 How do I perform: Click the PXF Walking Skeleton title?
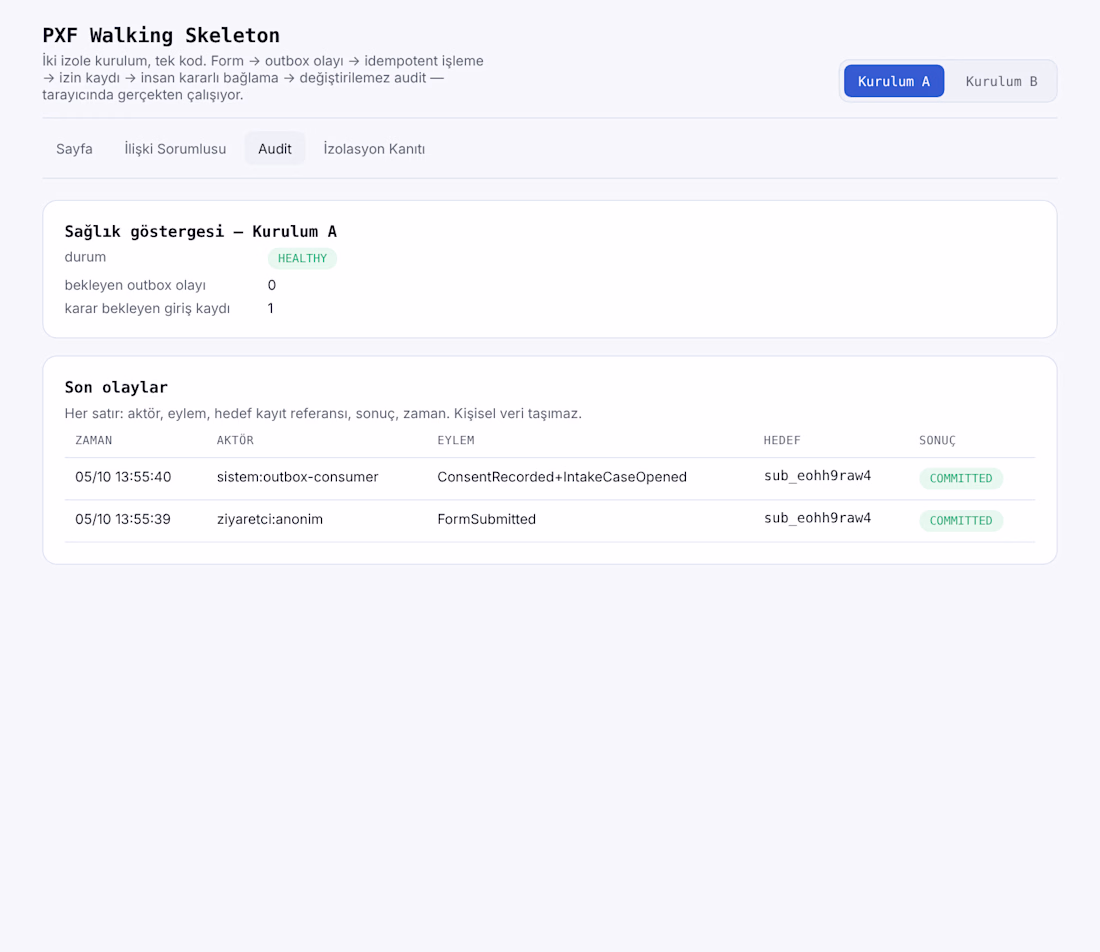(x=161, y=35)
